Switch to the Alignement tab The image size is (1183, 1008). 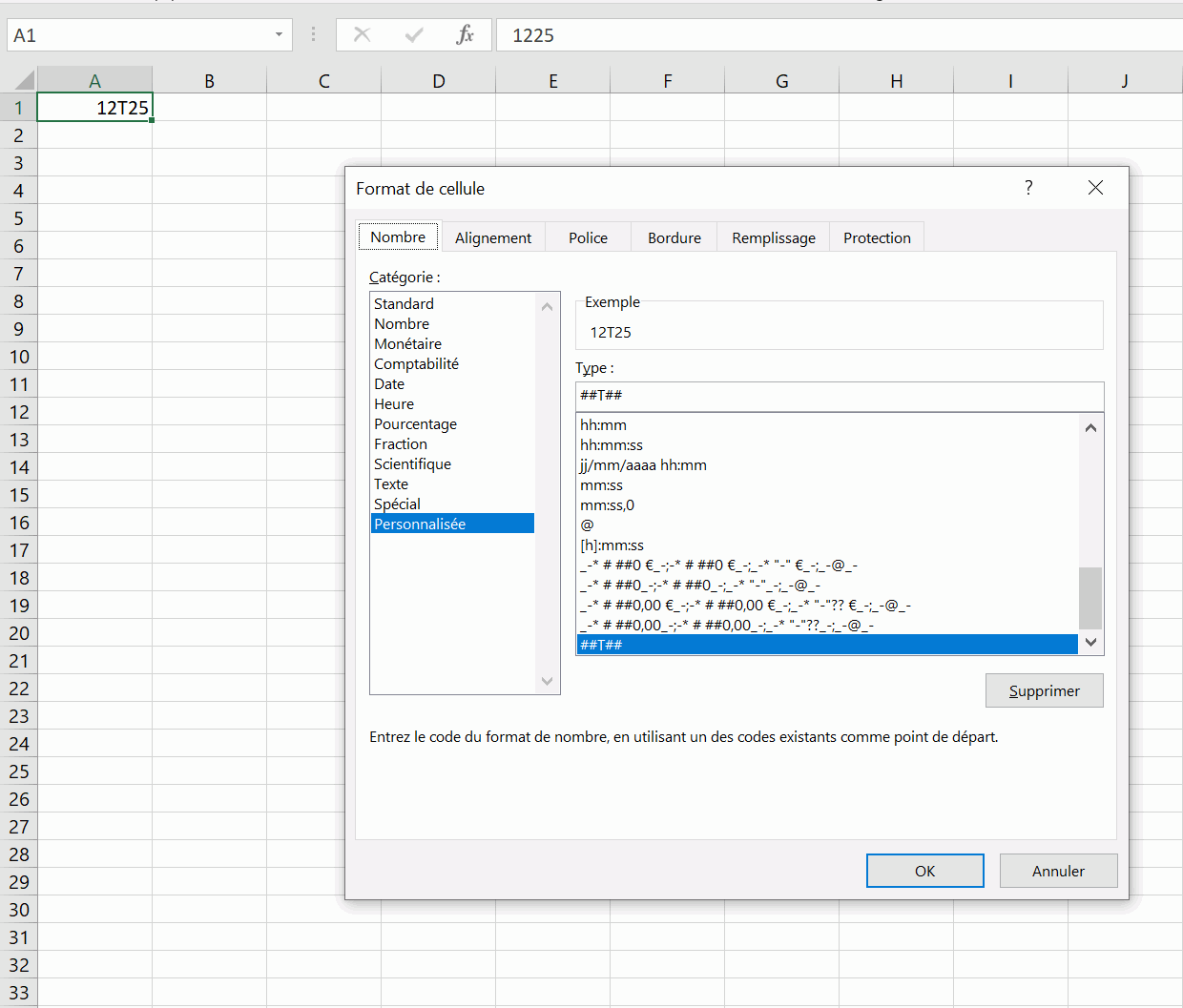(492, 237)
